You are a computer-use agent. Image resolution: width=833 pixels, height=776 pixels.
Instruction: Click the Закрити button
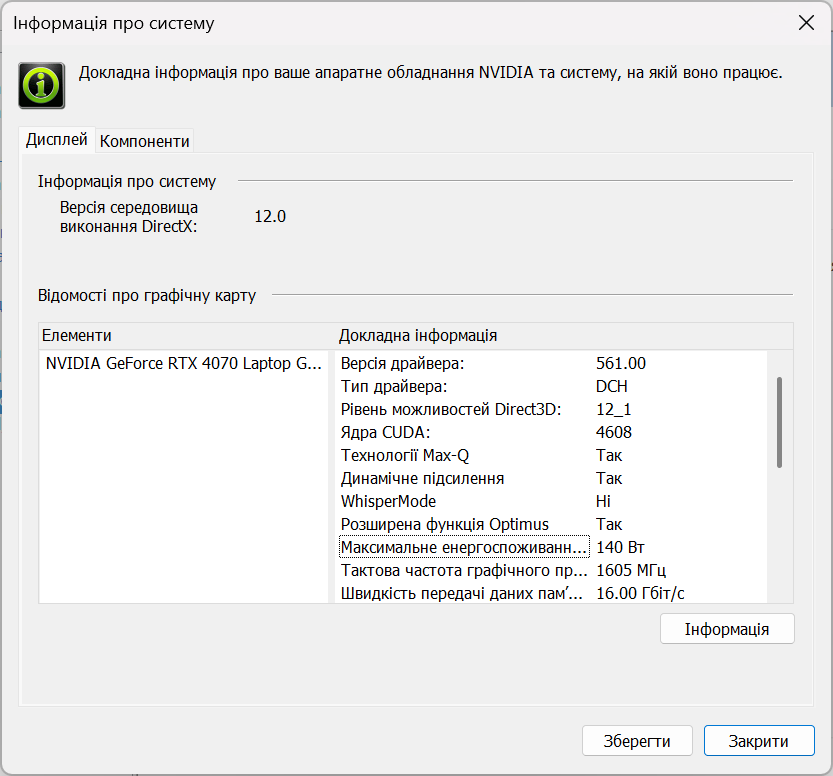pos(759,740)
